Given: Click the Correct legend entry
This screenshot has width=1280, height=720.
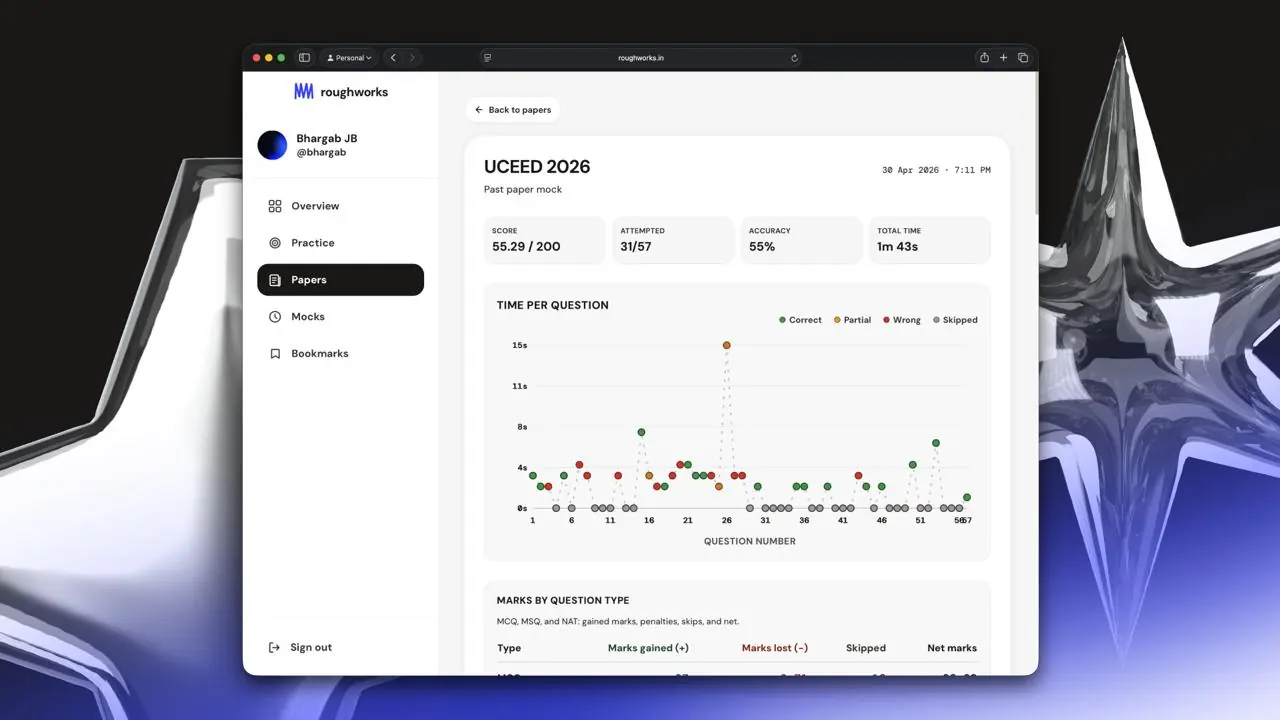Looking at the screenshot, I should point(800,320).
